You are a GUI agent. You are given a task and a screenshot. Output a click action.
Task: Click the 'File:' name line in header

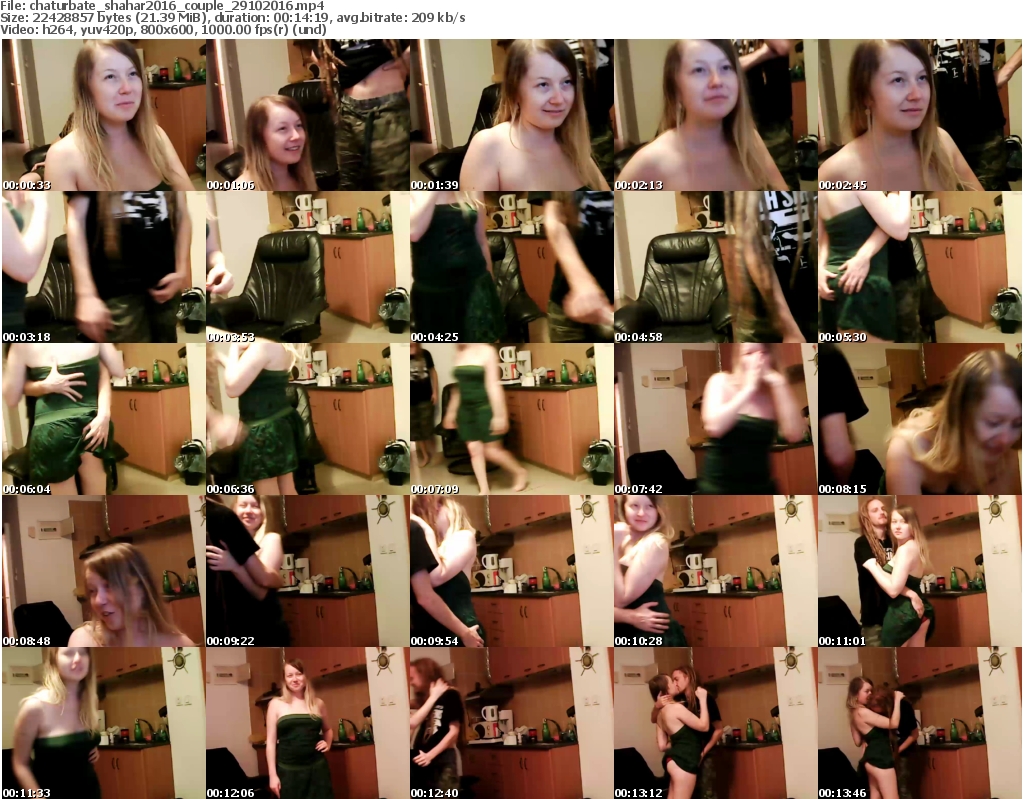(162, 6)
